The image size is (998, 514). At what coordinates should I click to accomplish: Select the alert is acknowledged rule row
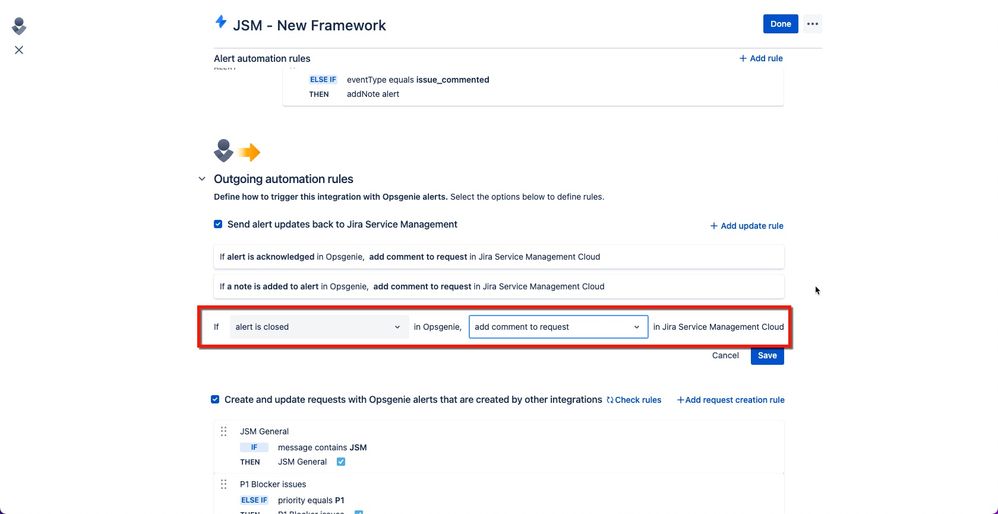click(499, 257)
